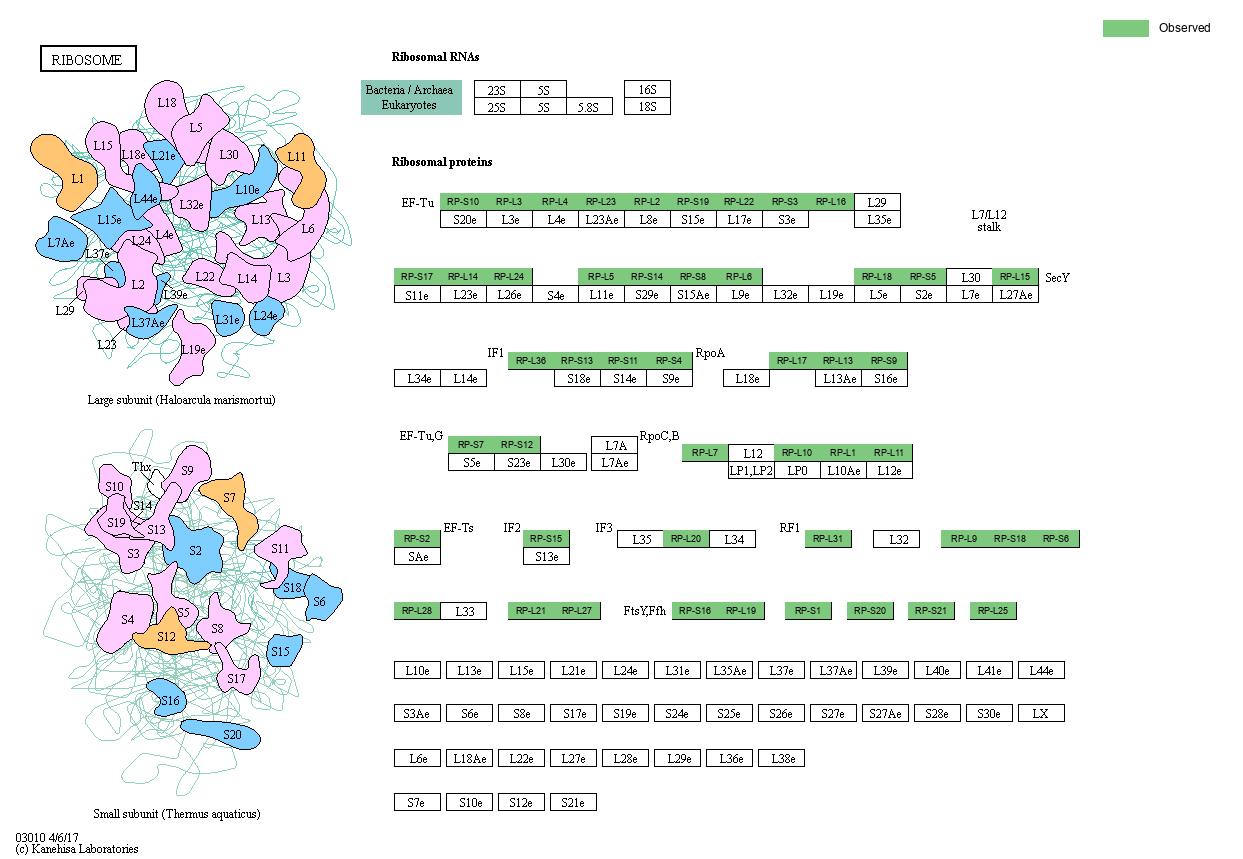The height and width of the screenshot is (859, 1243).
Task: Select the S27Ae white box
Action: click(885, 713)
